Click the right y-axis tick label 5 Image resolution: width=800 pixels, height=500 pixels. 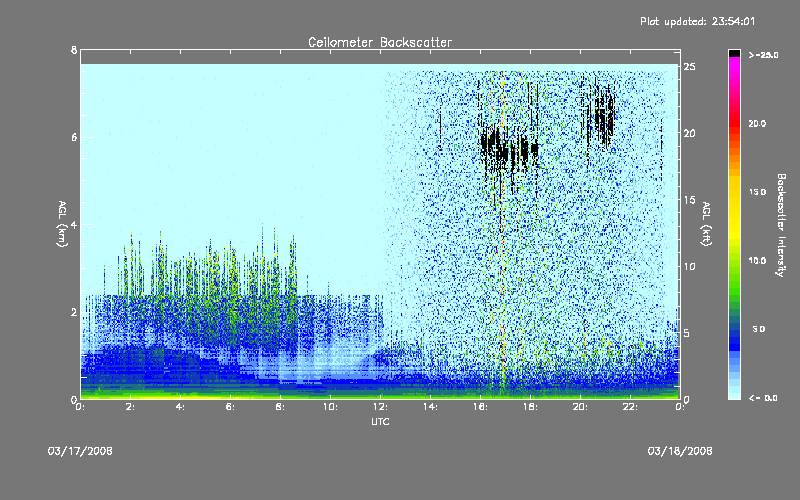pos(687,333)
